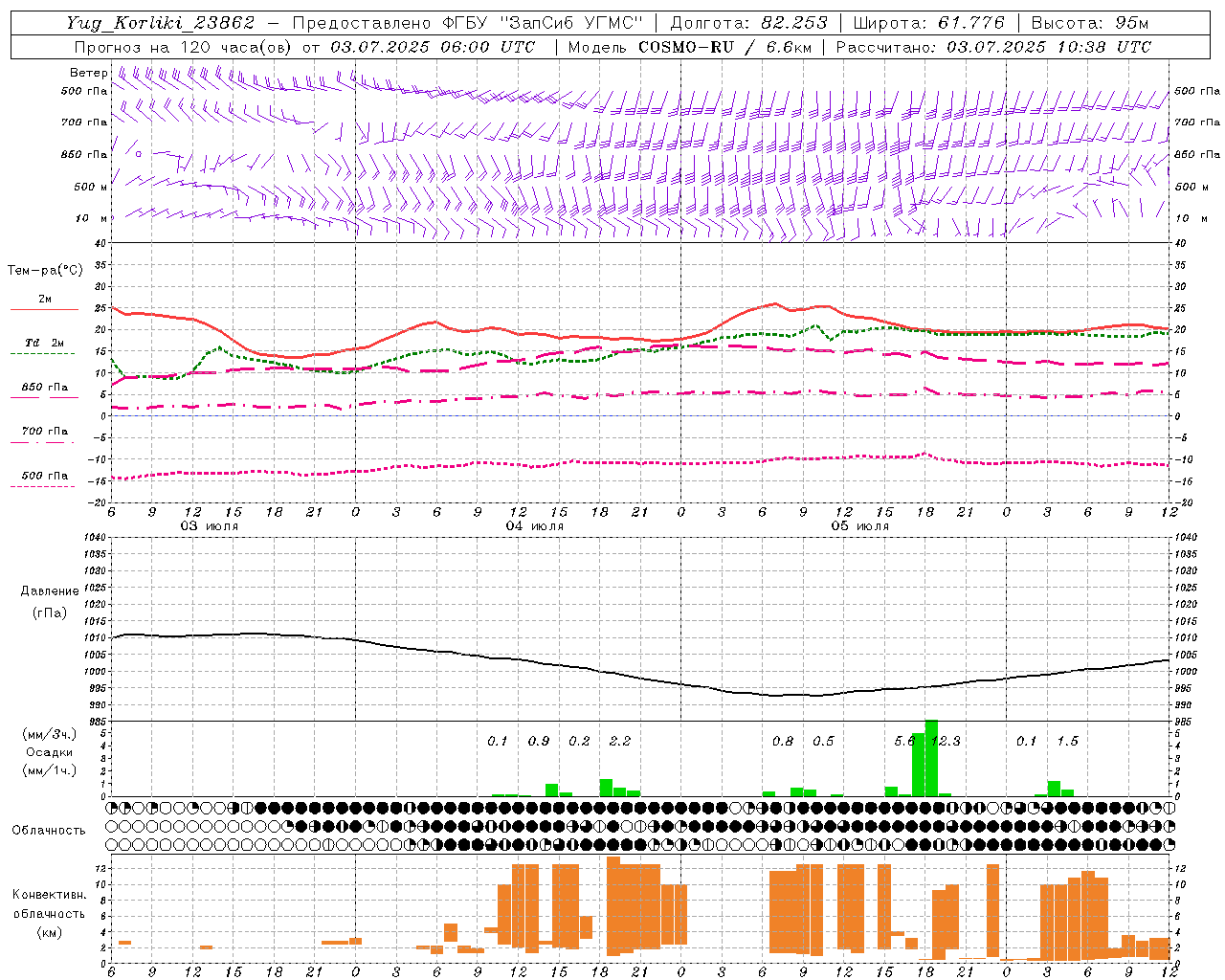The image size is (1225, 980).
Task: Click the 'Давление' pressure panel label
Action: click(50, 591)
